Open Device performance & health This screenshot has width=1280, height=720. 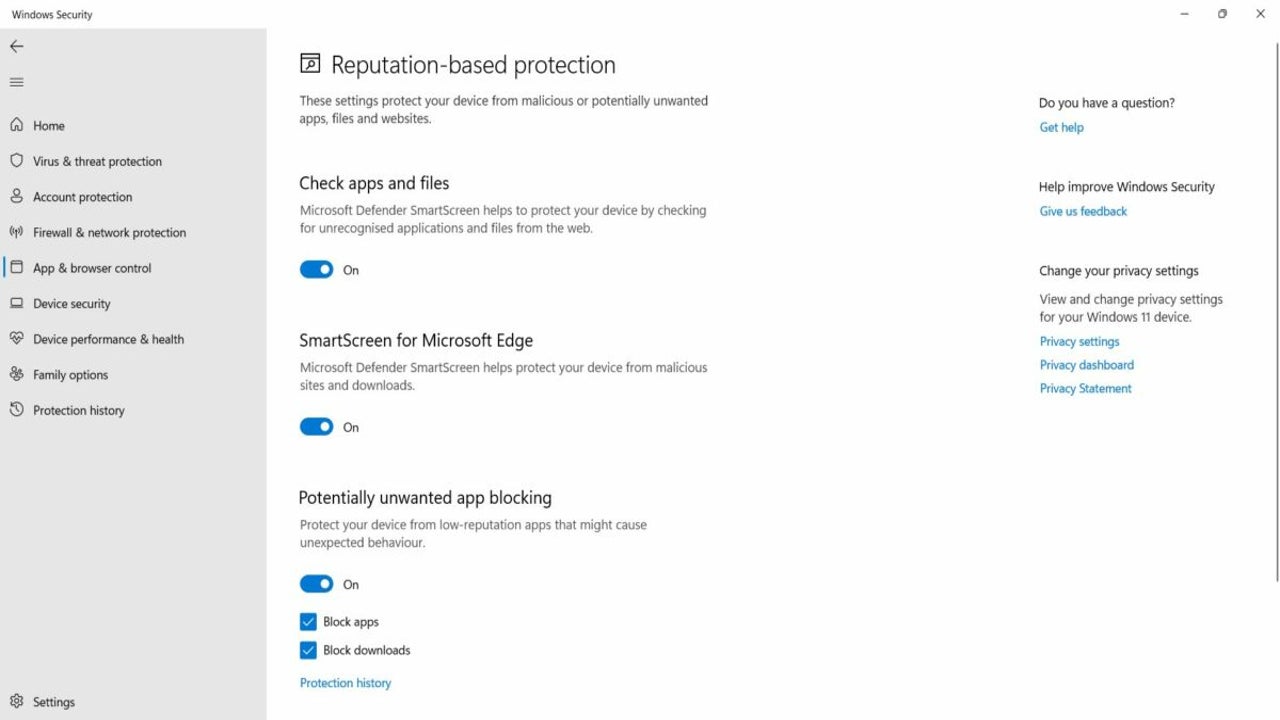point(107,339)
